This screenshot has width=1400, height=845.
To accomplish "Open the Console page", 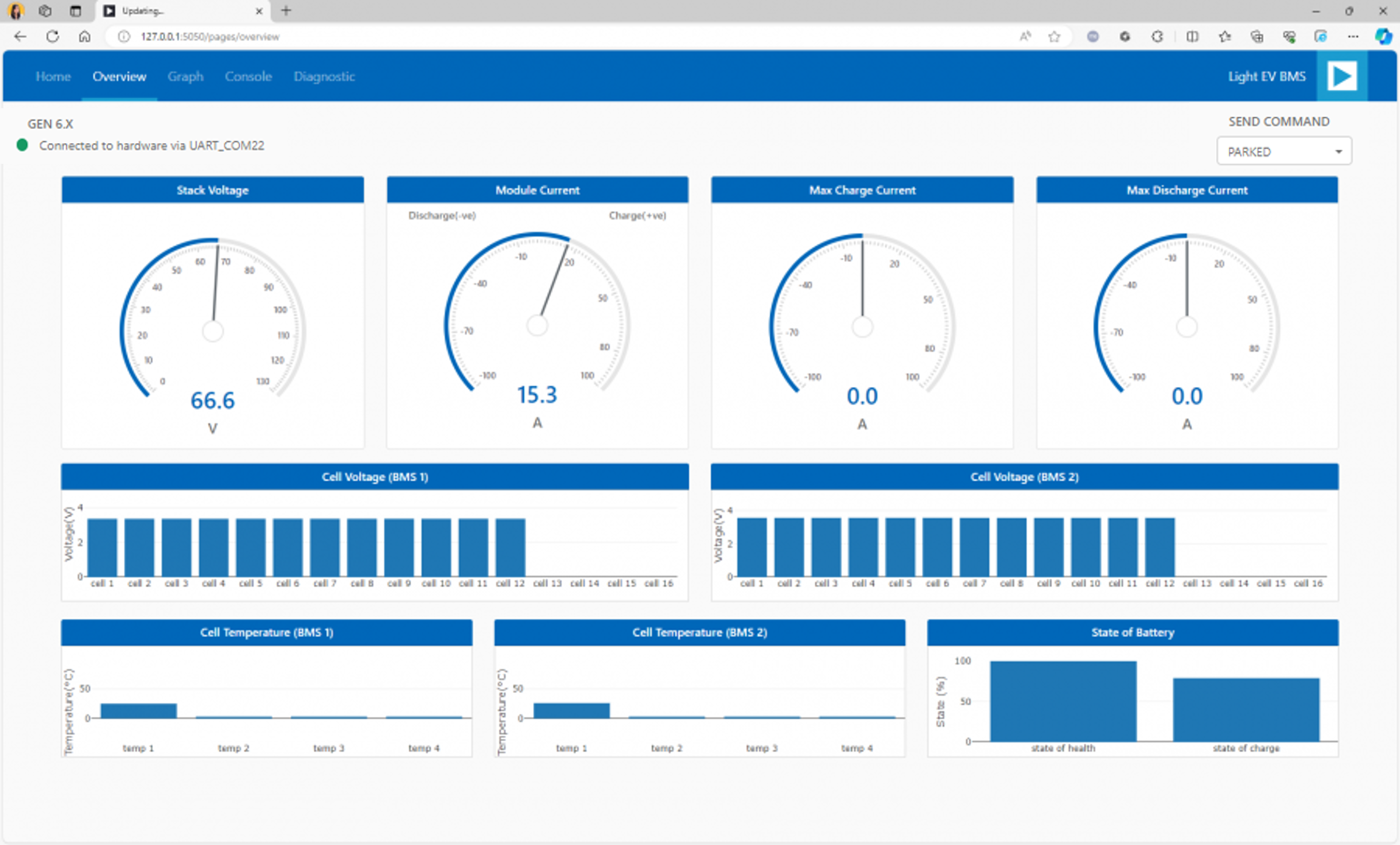I will point(248,76).
